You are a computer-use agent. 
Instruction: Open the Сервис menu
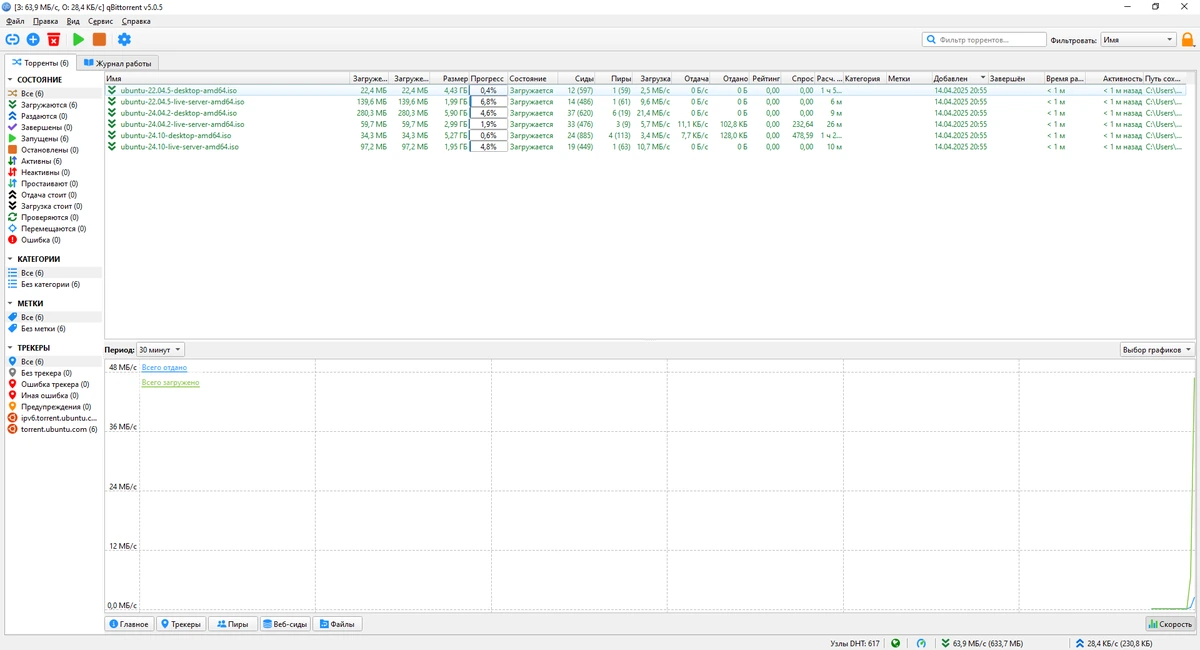(x=100, y=21)
